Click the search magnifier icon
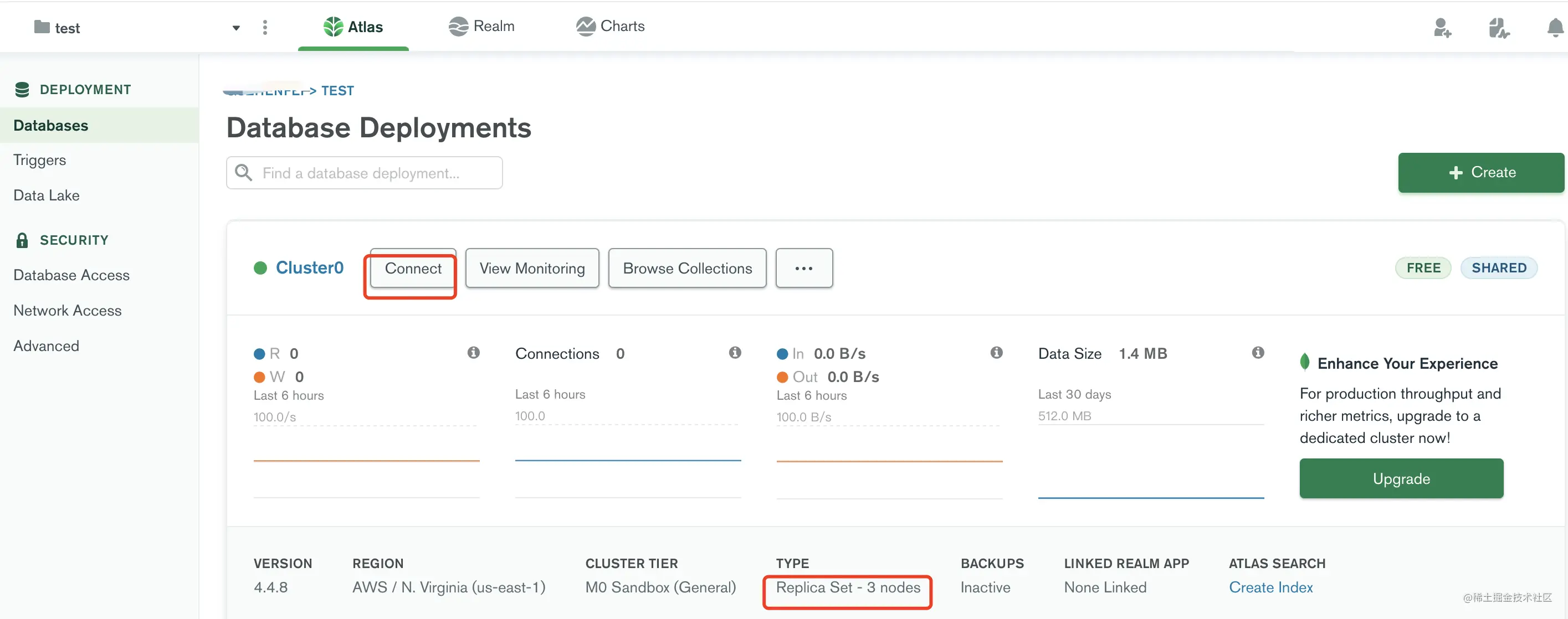This screenshot has width=1568, height=619. (243, 173)
